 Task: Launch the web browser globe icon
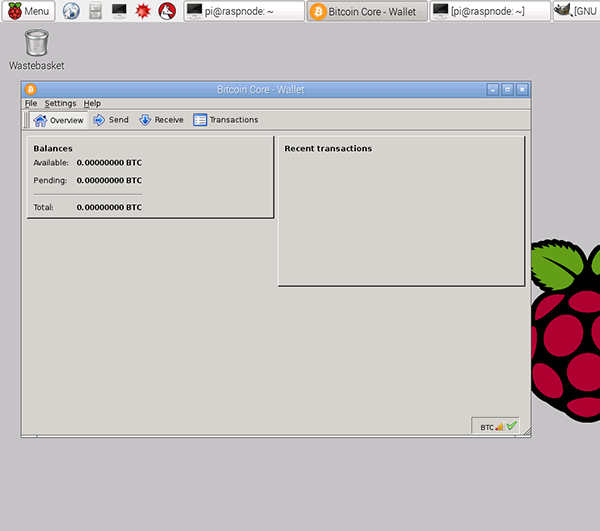pyautogui.click(x=71, y=11)
